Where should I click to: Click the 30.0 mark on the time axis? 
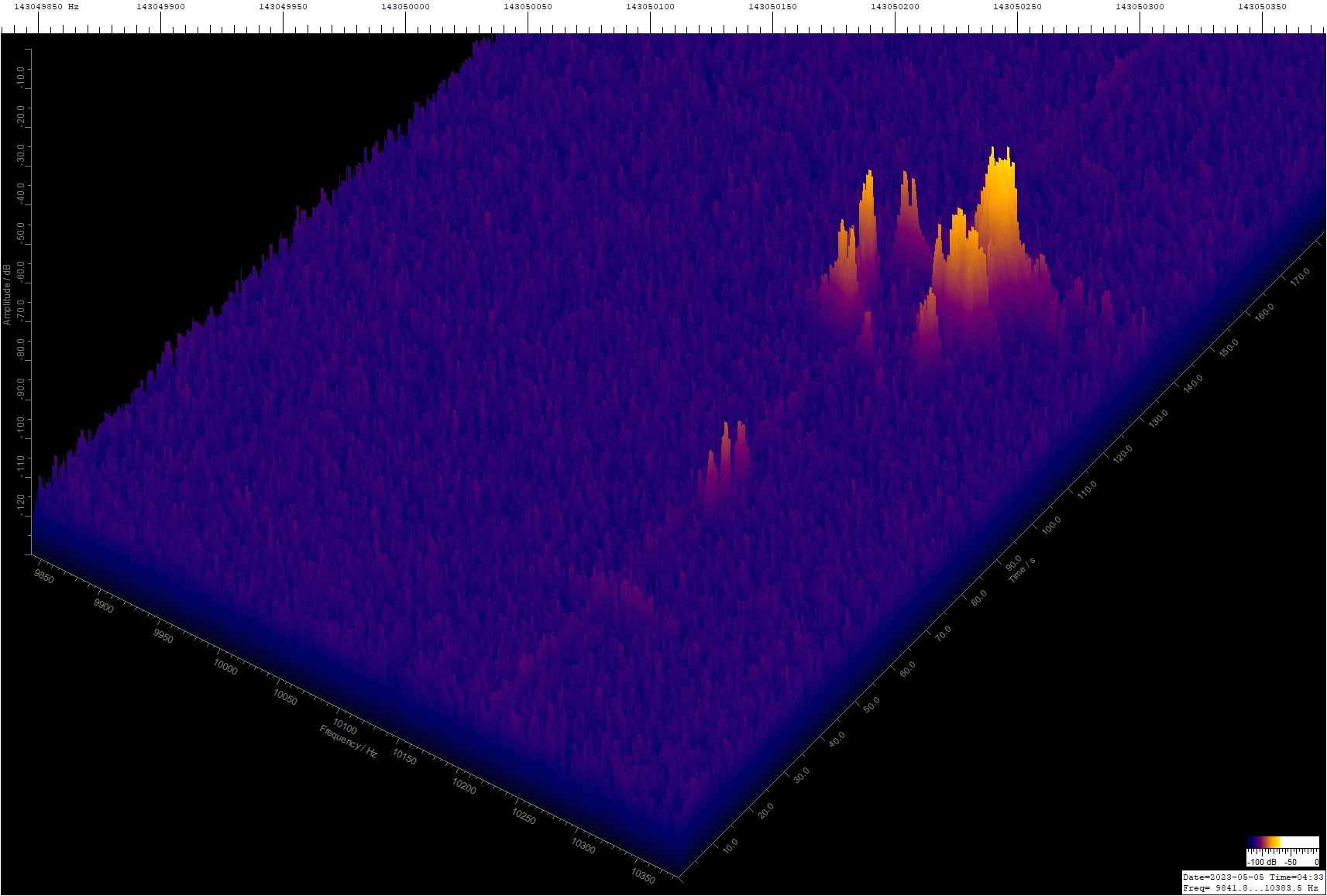coord(801,774)
